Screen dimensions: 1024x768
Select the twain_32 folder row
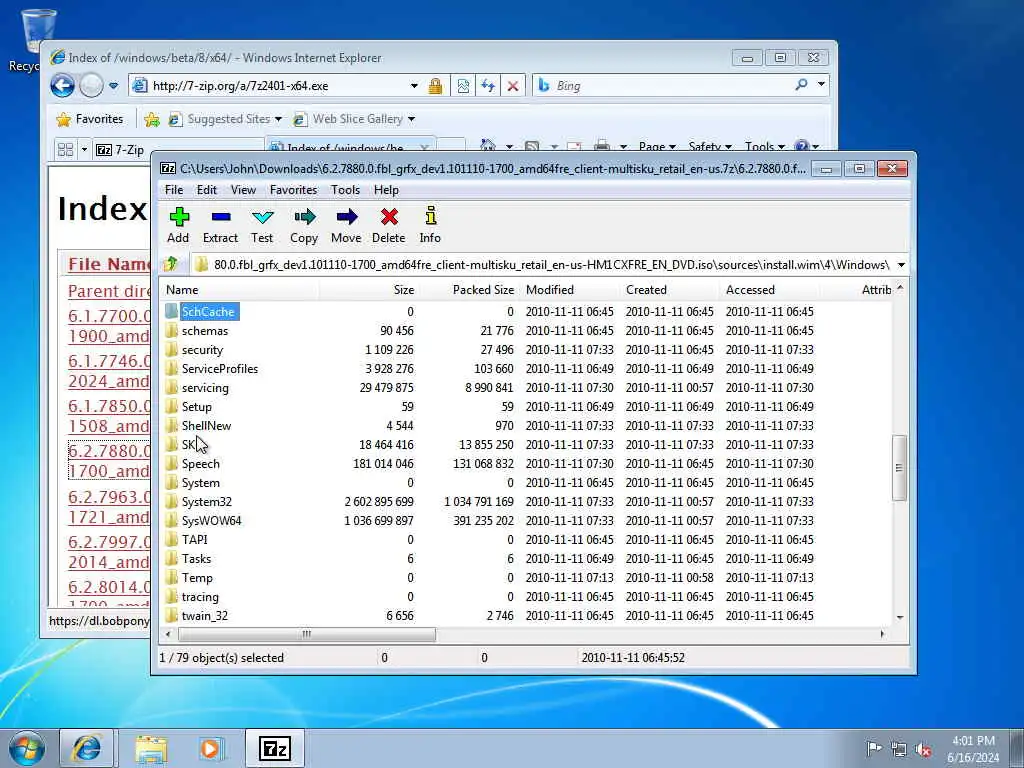coord(526,616)
